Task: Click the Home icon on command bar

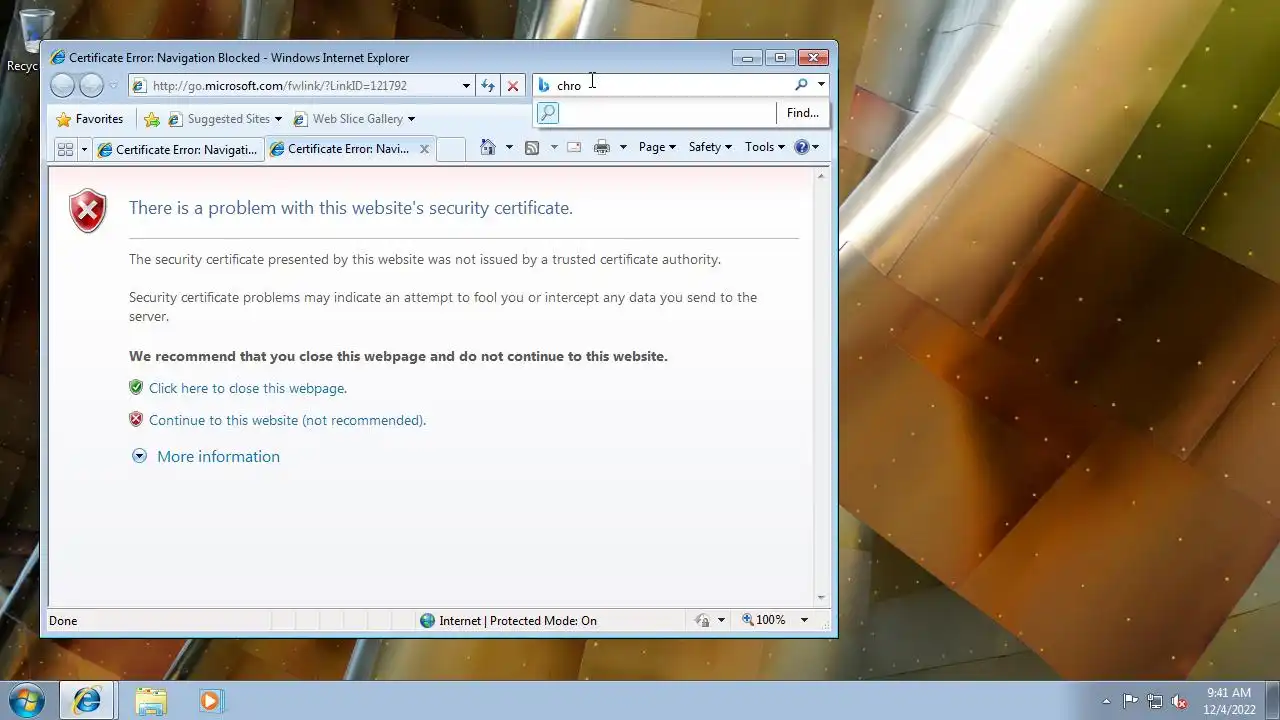Action: (488, 147)
